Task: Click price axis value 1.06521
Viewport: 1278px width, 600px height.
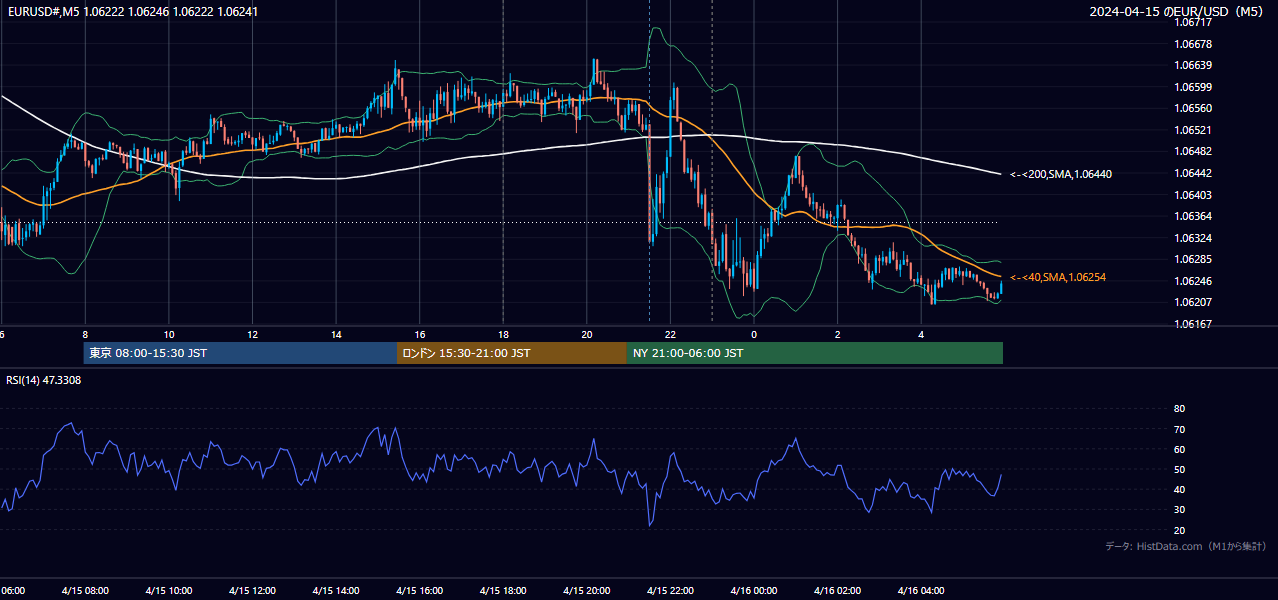Action: click(1192, 130)
